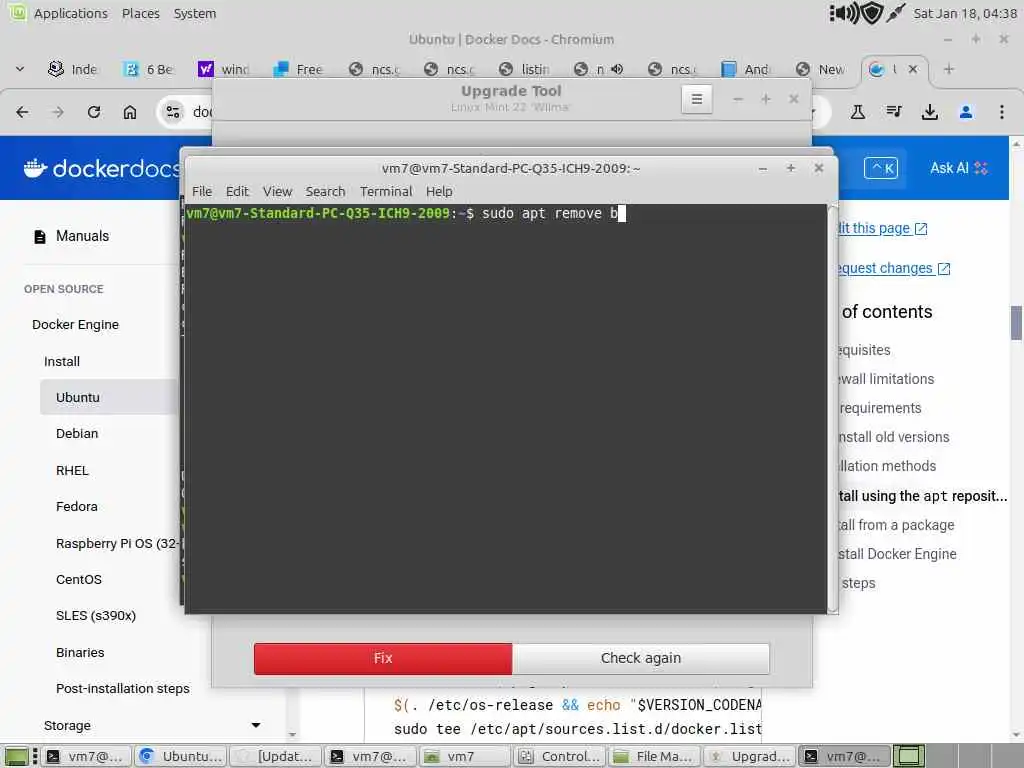
Task: Click the Request changes link
Action: point(893,268)
